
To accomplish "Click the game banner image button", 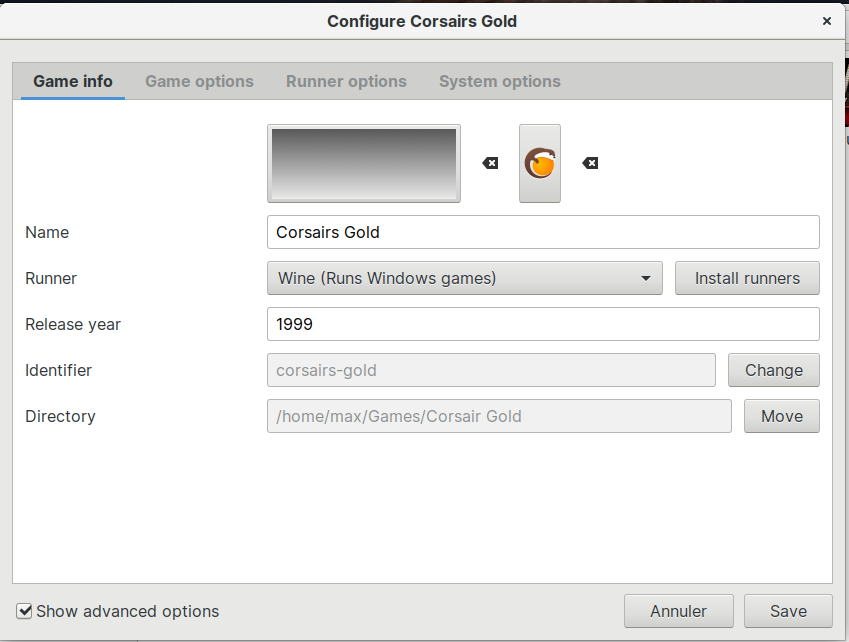I will click(363, 163).
